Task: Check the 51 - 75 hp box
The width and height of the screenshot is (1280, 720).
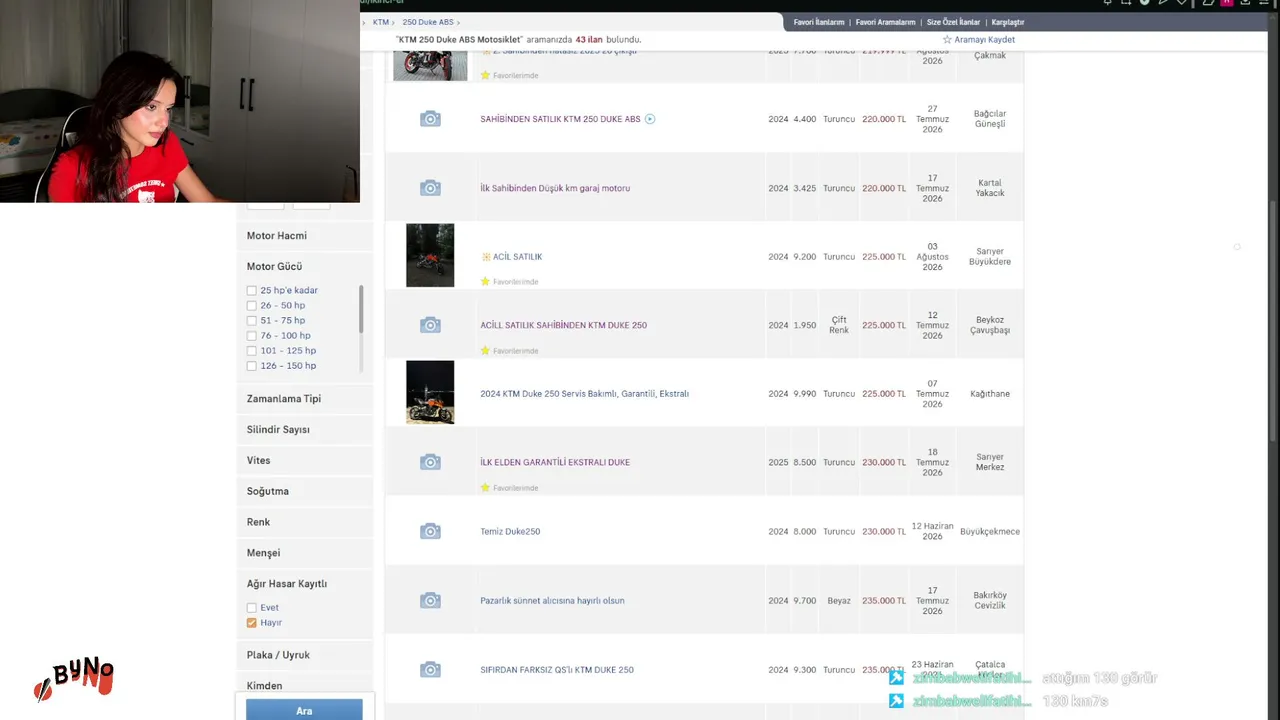Action: [x=251, y=320]
